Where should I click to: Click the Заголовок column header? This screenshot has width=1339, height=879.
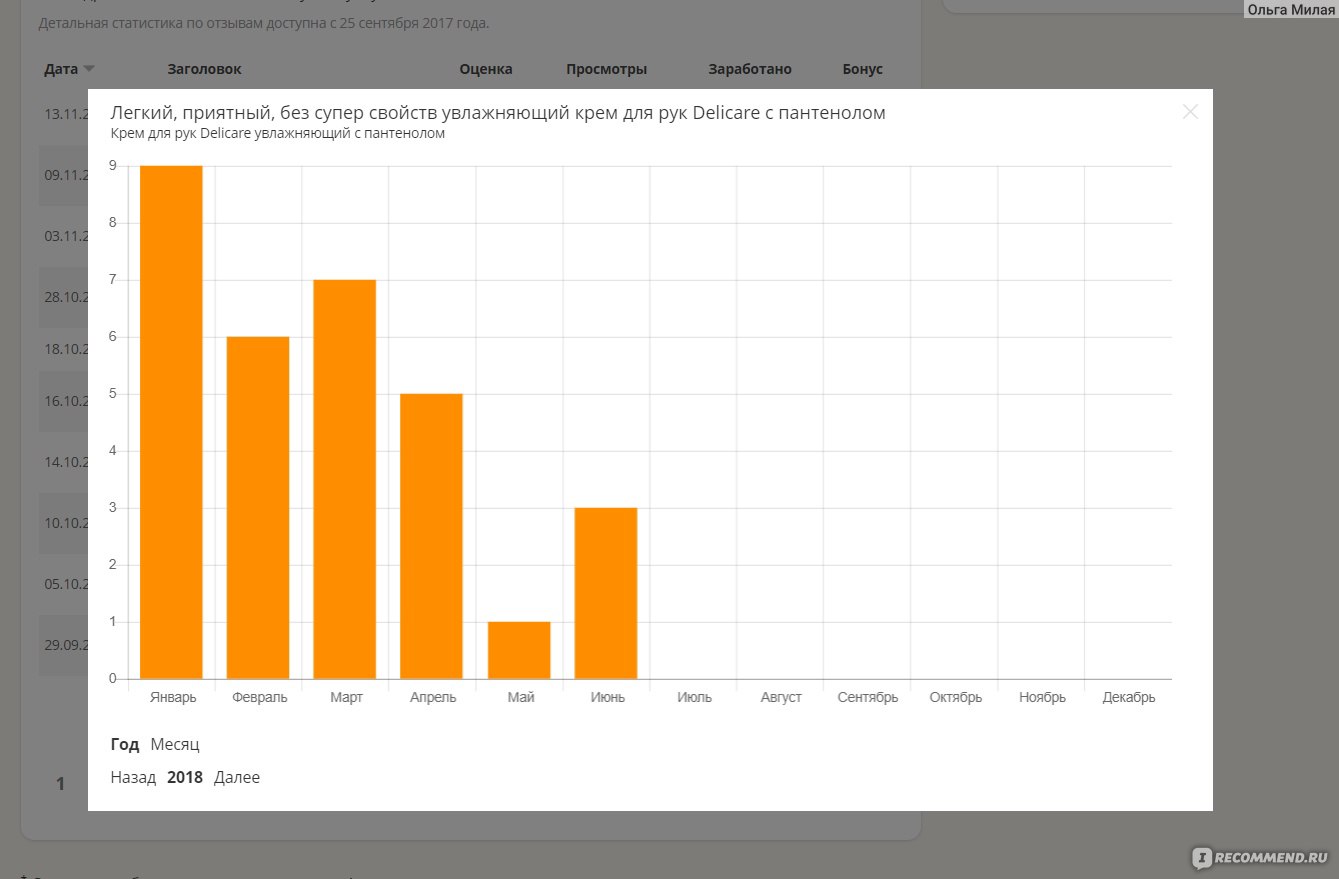(x=204, y=69)
